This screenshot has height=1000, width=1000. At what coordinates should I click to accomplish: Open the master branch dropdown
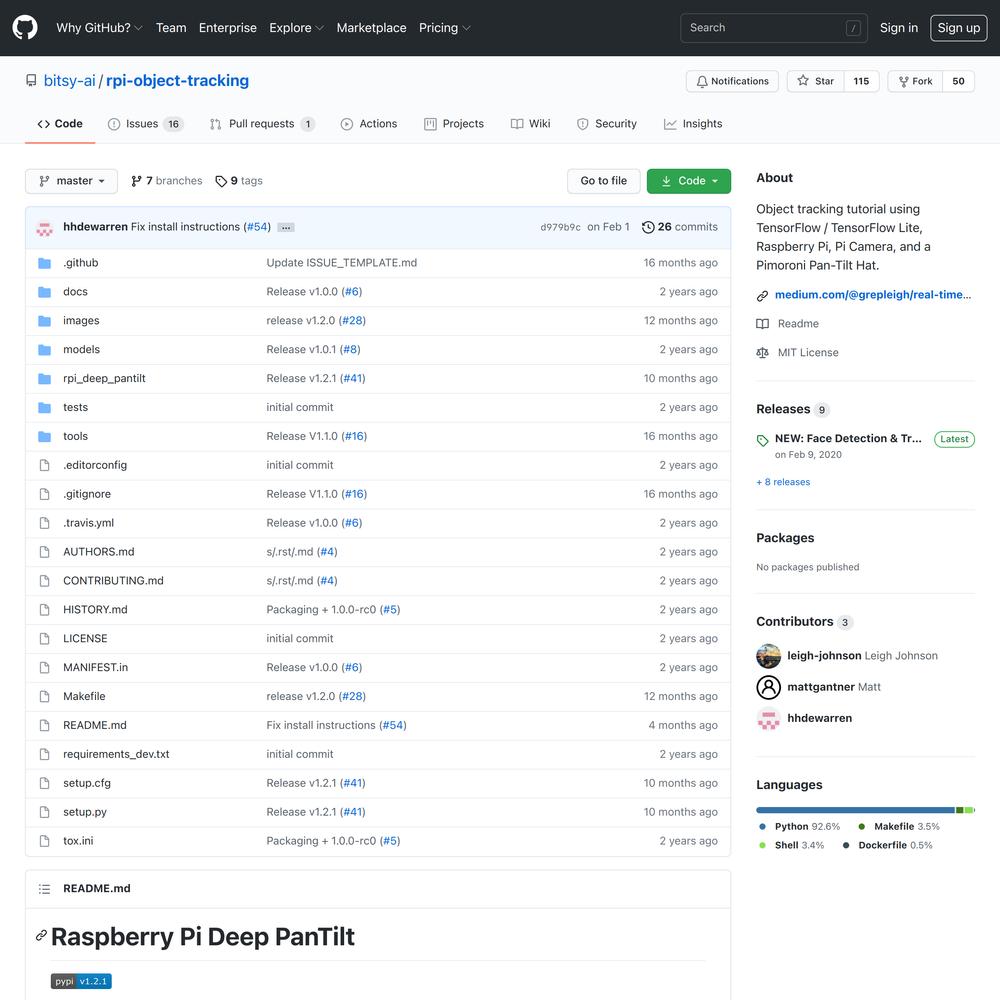(71, 181)
